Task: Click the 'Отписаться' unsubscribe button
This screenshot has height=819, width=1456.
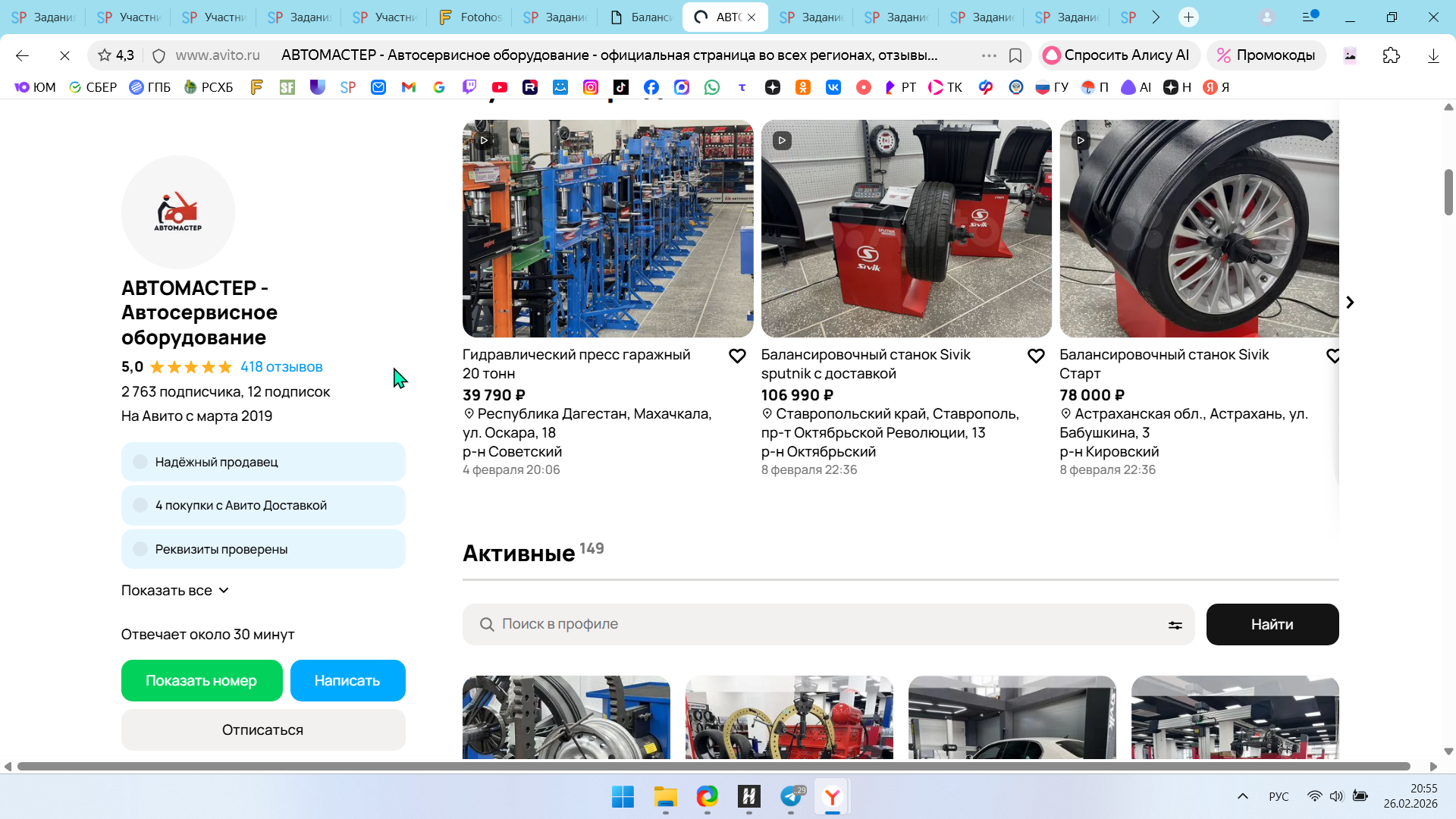Action: 263,730
